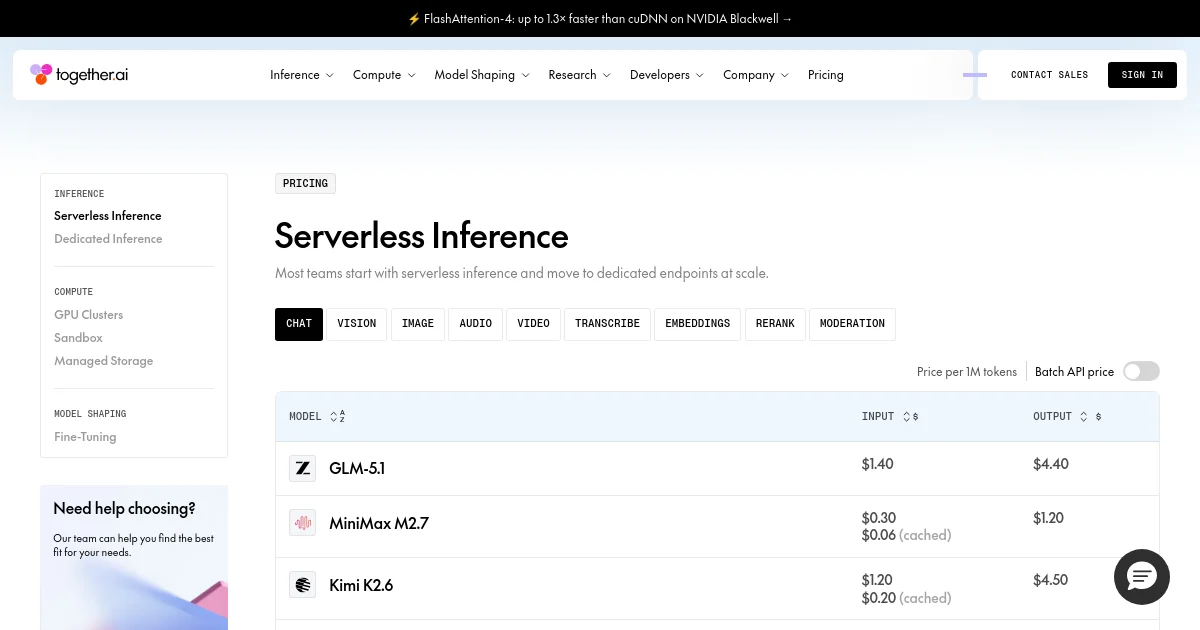Click the PRICING badge label

pos(306,183)
